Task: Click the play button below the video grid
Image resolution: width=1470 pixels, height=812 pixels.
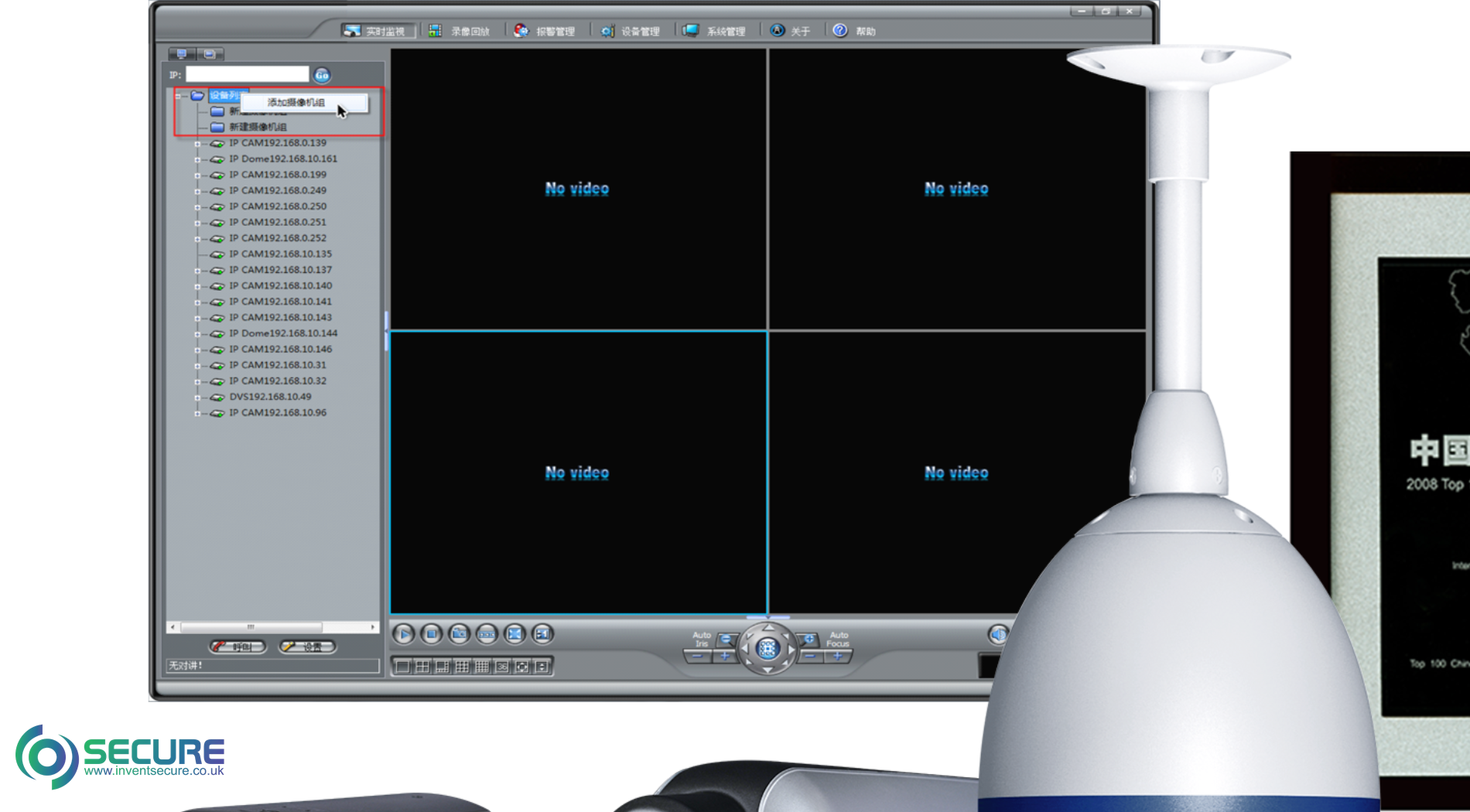Action: tap(403, 634)
